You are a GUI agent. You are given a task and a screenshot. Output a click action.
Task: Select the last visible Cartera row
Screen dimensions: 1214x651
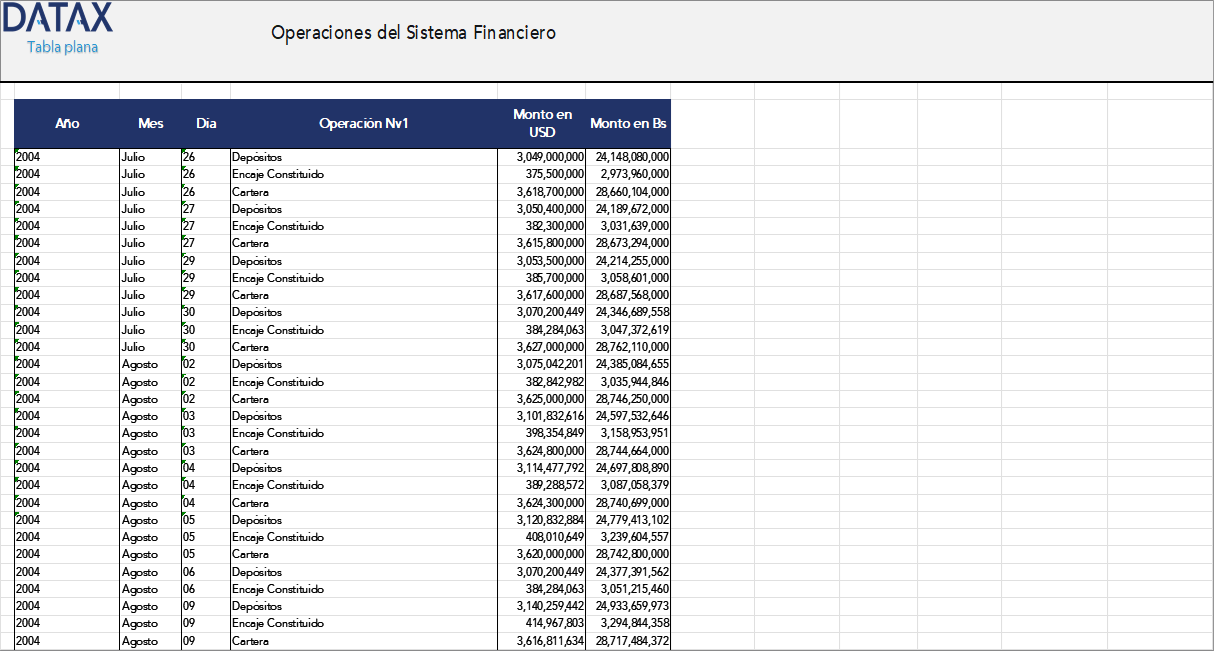pos(251,640)
